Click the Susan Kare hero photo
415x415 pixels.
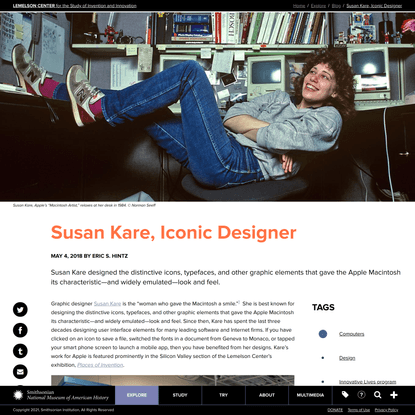point(207,107)
